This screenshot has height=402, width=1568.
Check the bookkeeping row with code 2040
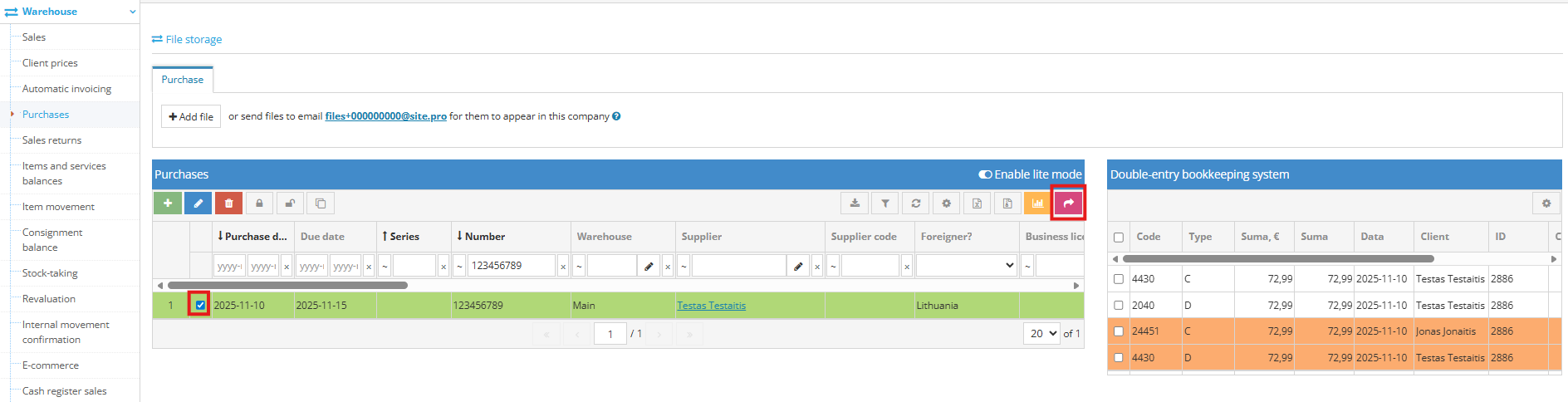pyautogui.click(x=1119, y=305)
